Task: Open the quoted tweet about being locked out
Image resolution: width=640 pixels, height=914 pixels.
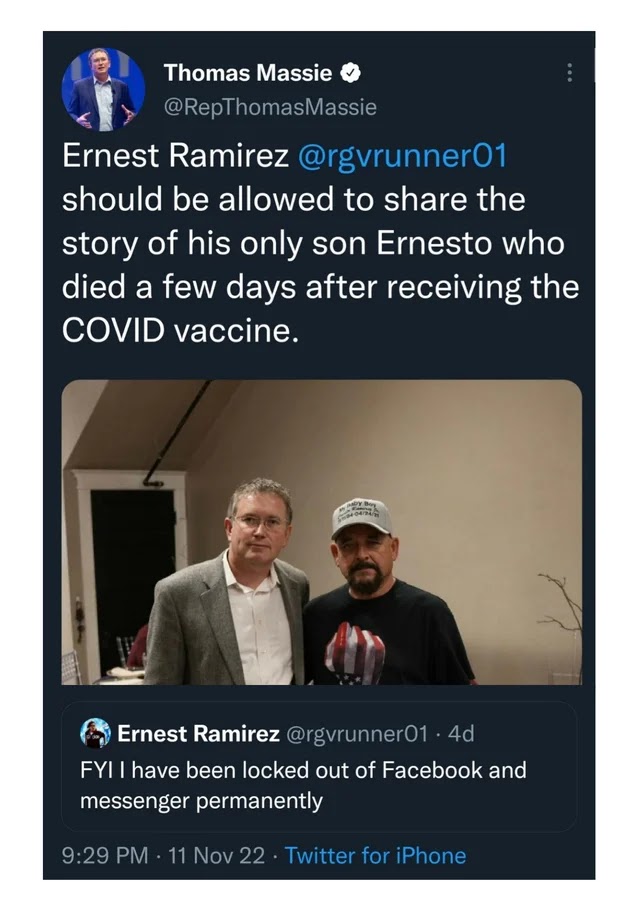Action: coord(302,785)
